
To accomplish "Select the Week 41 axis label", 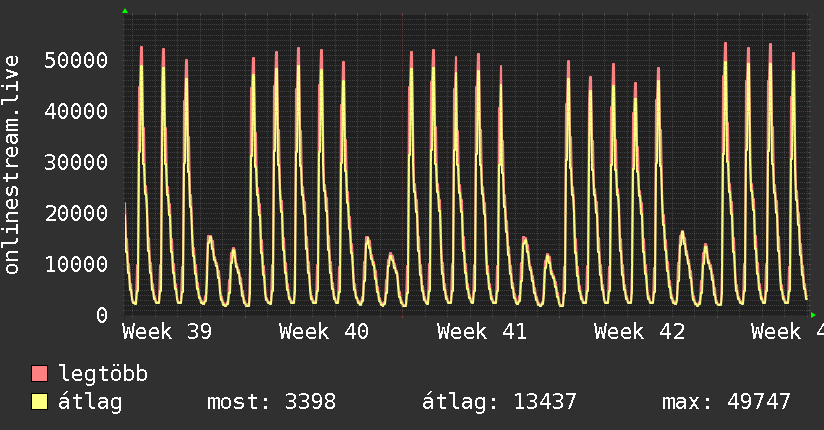I will [x=481, y=332].
